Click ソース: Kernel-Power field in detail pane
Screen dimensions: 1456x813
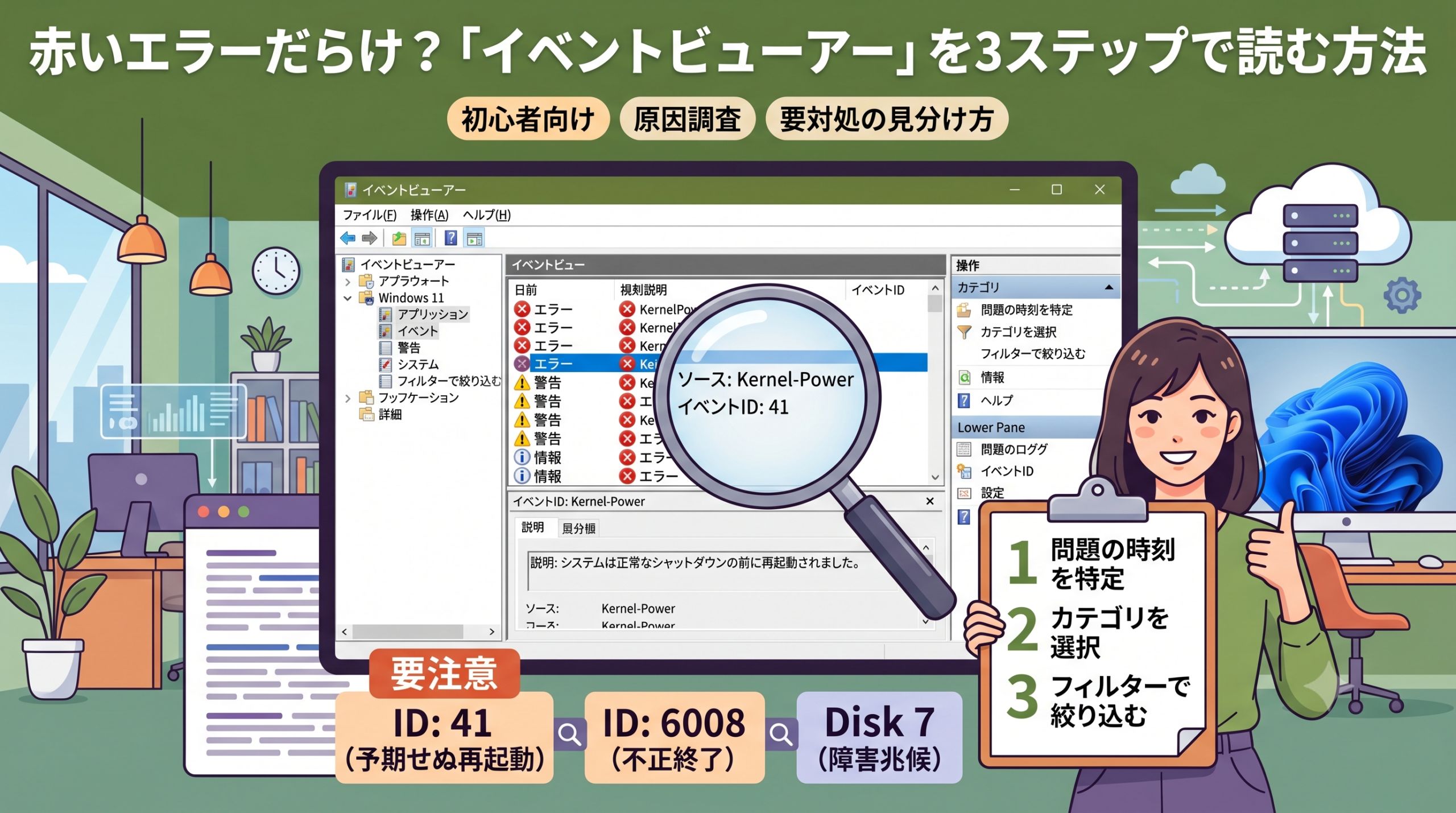pyautogui.click(x=600, y=609)
